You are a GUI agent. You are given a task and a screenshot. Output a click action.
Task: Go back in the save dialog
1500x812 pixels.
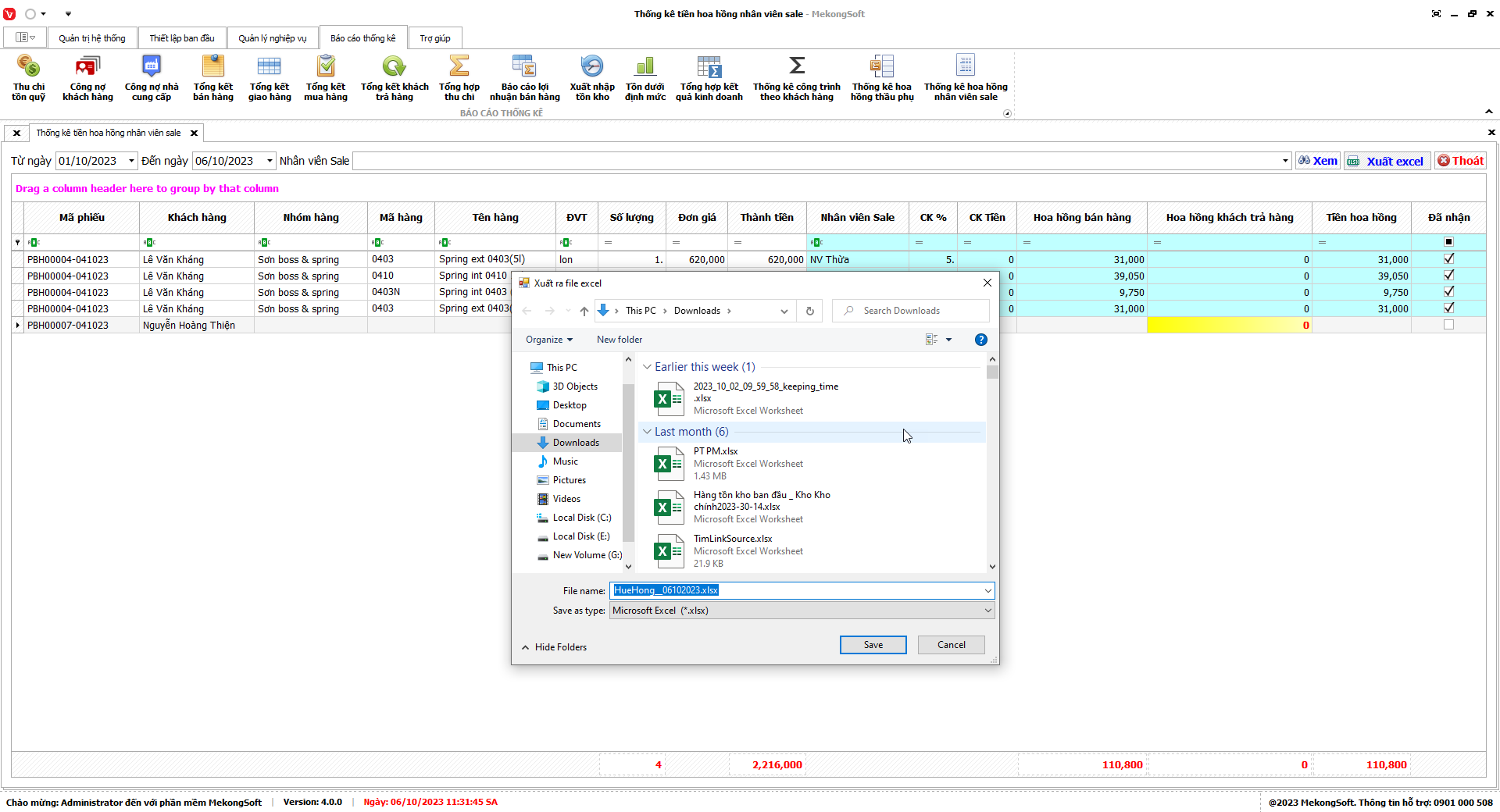coord(527,311)
